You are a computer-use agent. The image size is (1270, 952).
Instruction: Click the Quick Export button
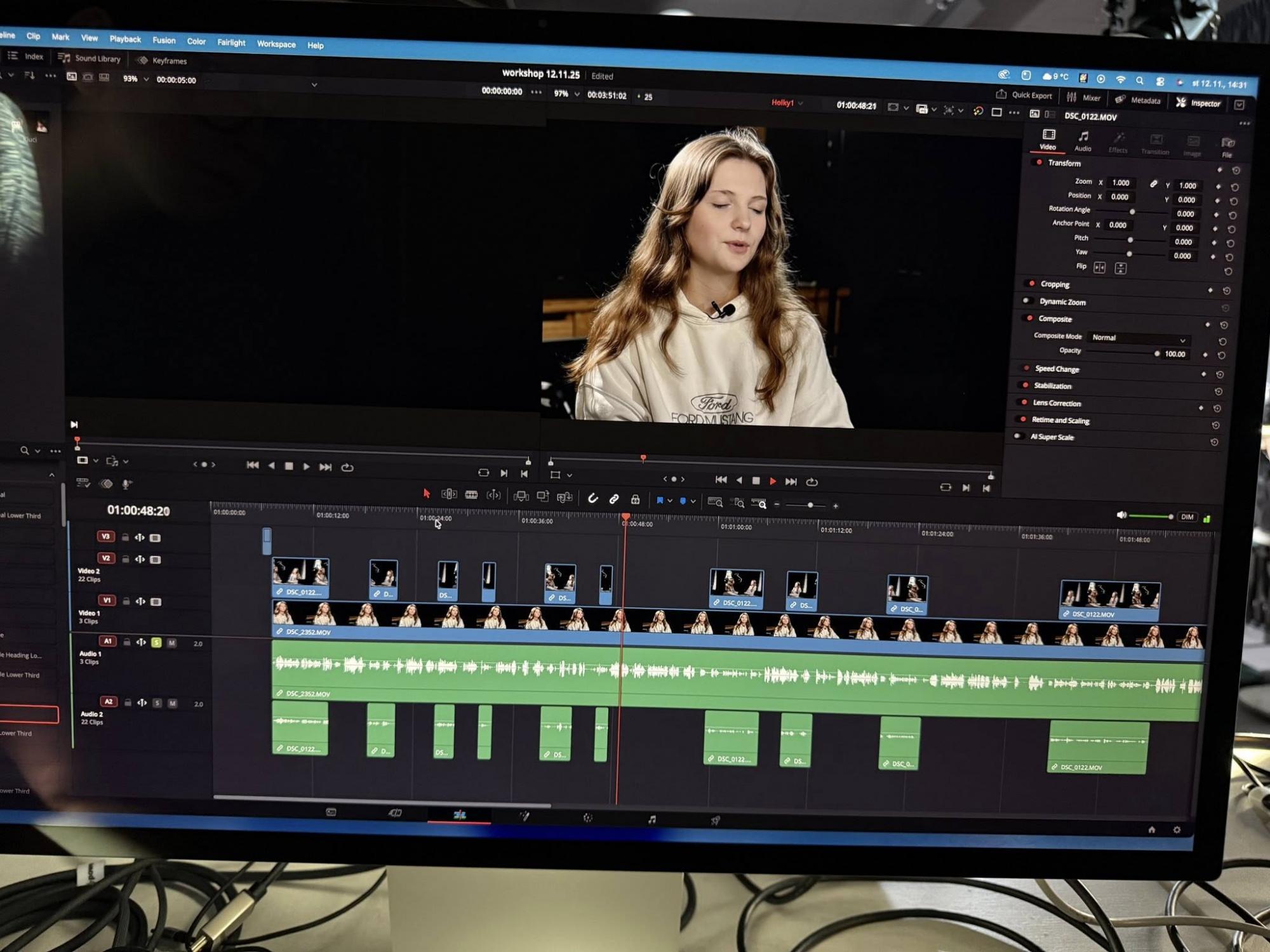click(x=1025, y=95)
